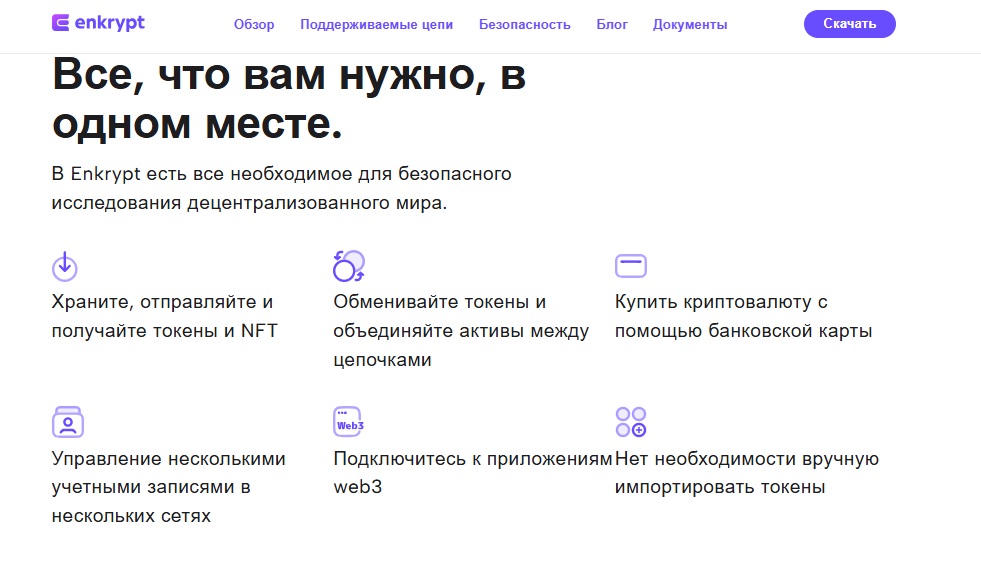Open the Обзор menu item
This screenshot has height=573, width=981.
pos(254,24)
